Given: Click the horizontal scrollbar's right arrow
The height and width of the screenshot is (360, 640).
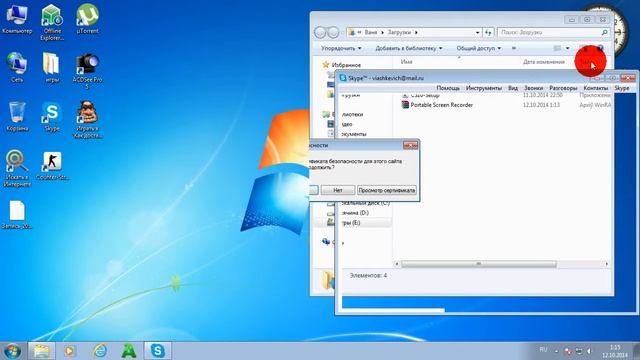Looking at the screenshot, I should pos(607,264).
